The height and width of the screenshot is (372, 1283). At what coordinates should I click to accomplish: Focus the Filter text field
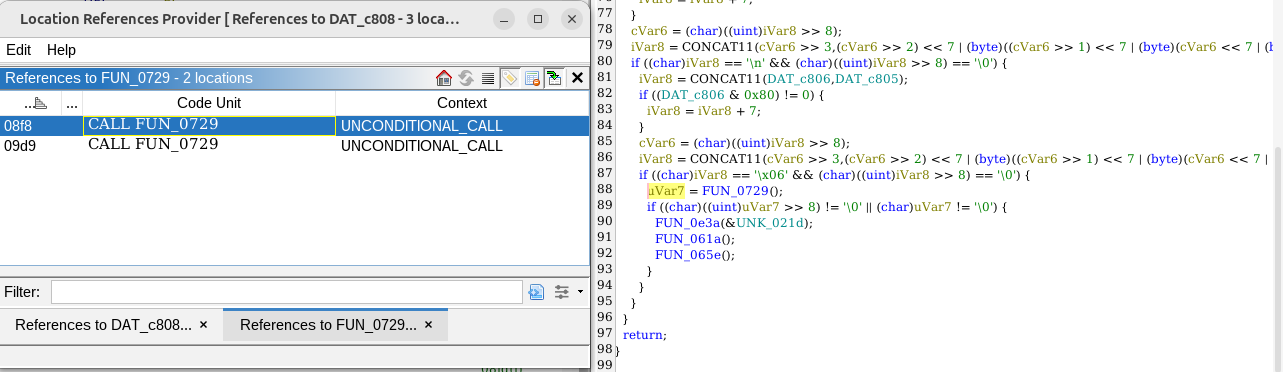pyautogui.click(x=286, y=292)
